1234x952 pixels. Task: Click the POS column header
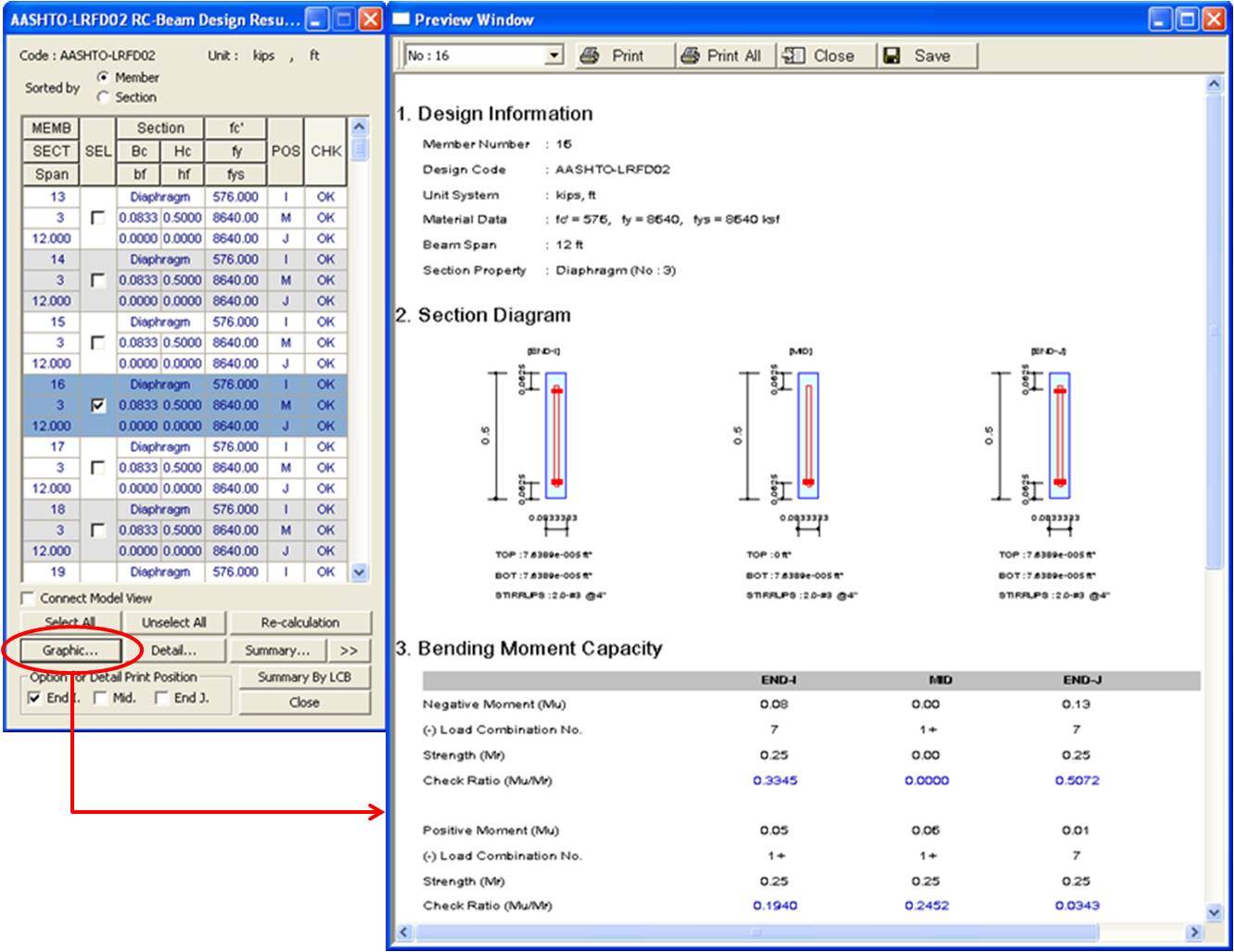(286, 151)
